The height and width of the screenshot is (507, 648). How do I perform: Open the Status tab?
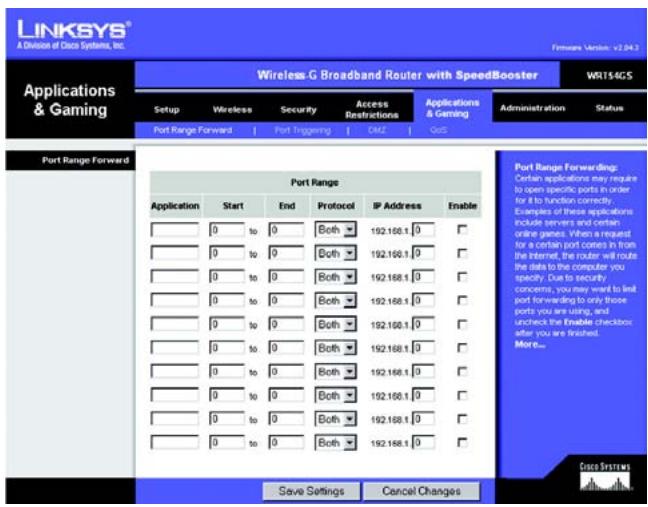pos(609,108)
